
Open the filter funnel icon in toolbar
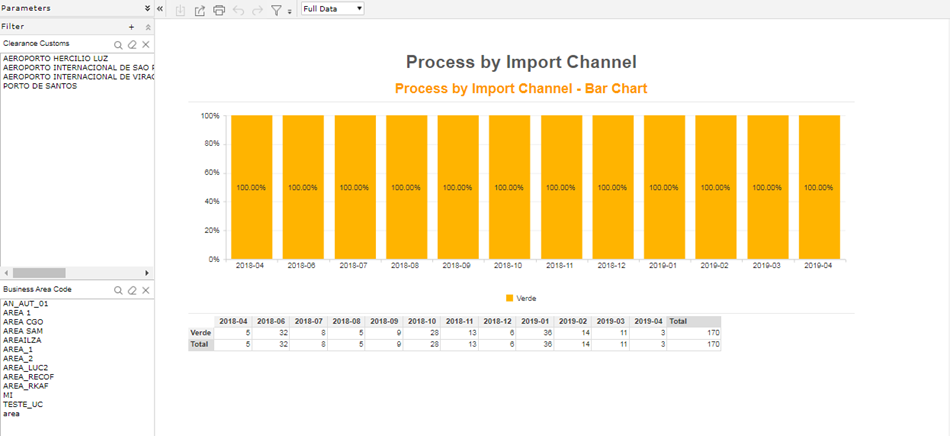(276, 10)
